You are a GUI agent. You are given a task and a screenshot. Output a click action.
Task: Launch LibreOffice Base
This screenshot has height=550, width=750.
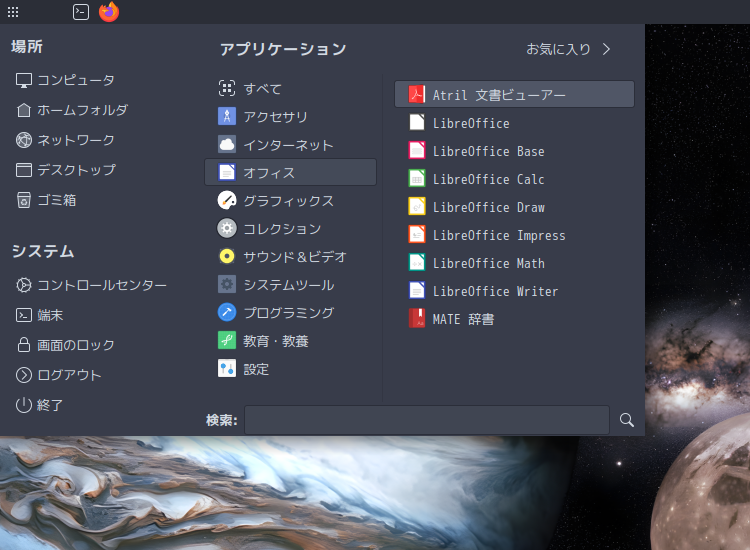pos(514,150)
